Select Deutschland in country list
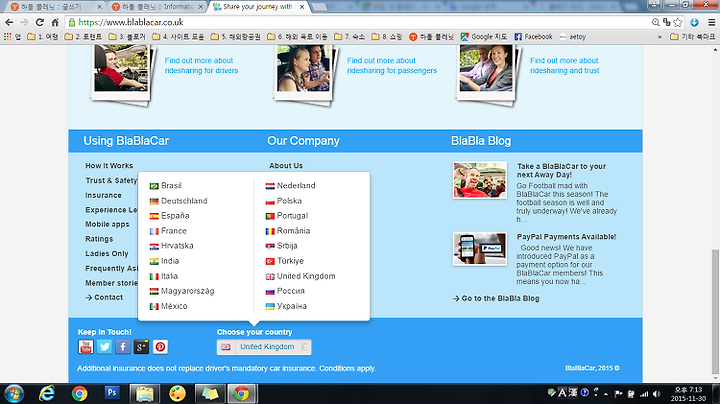720x404 pixels. 179,201
